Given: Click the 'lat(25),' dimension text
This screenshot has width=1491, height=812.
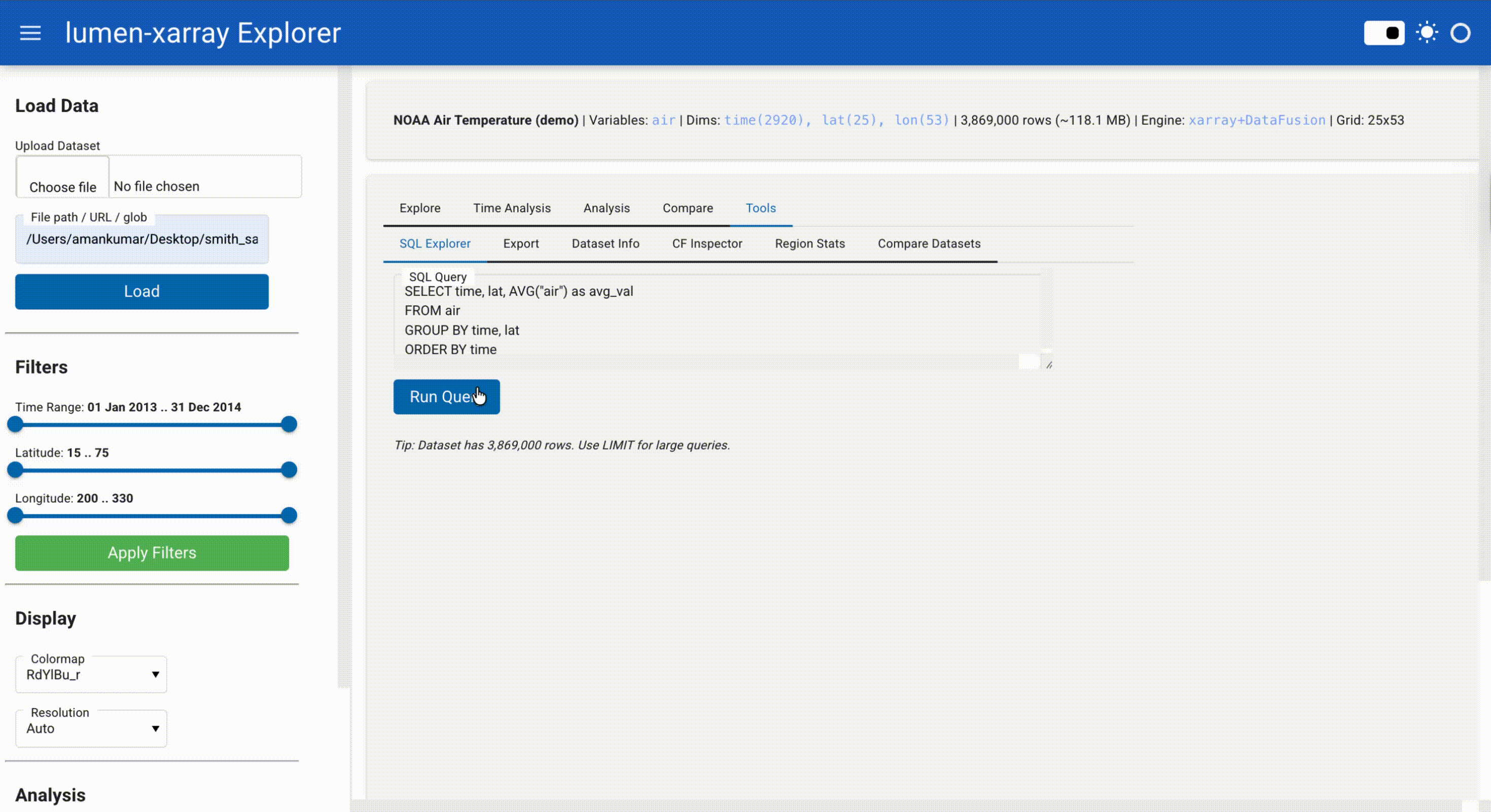Looking at the screenshot, I should 853,120.
